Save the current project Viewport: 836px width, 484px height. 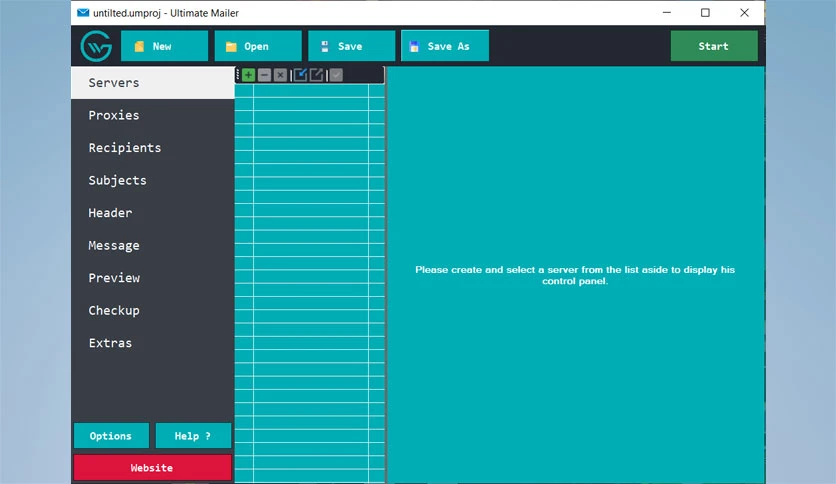pyautogui.click(x=351, y=46)
